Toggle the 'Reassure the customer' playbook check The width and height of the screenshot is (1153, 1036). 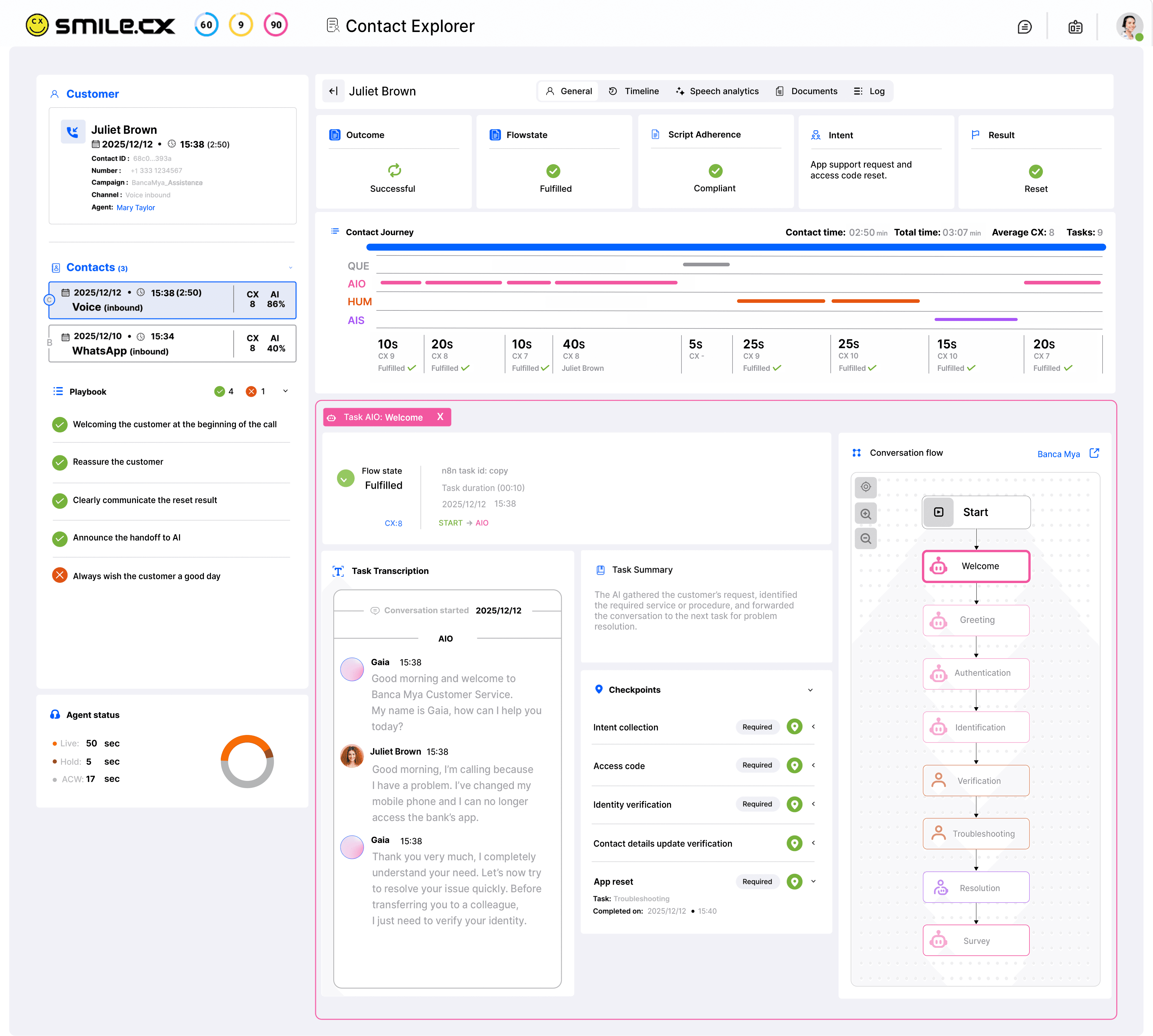[60, 462]
